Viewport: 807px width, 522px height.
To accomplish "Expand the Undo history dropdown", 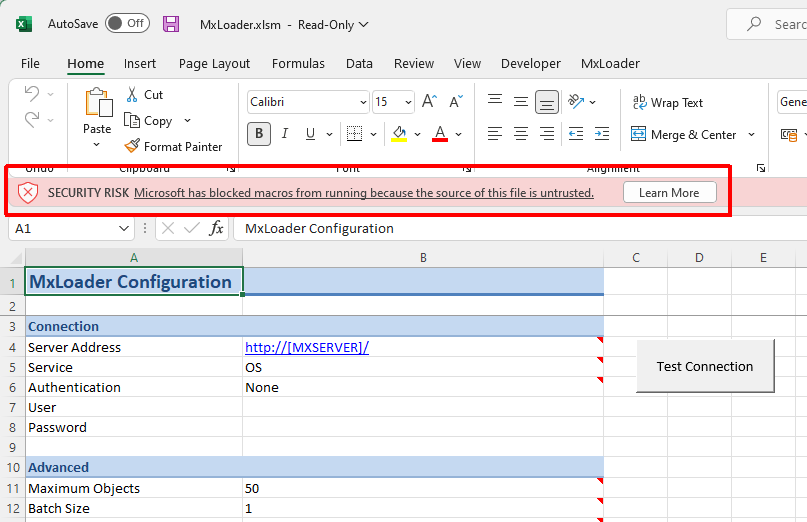I will pyautogui.click(x=50, y=94).
